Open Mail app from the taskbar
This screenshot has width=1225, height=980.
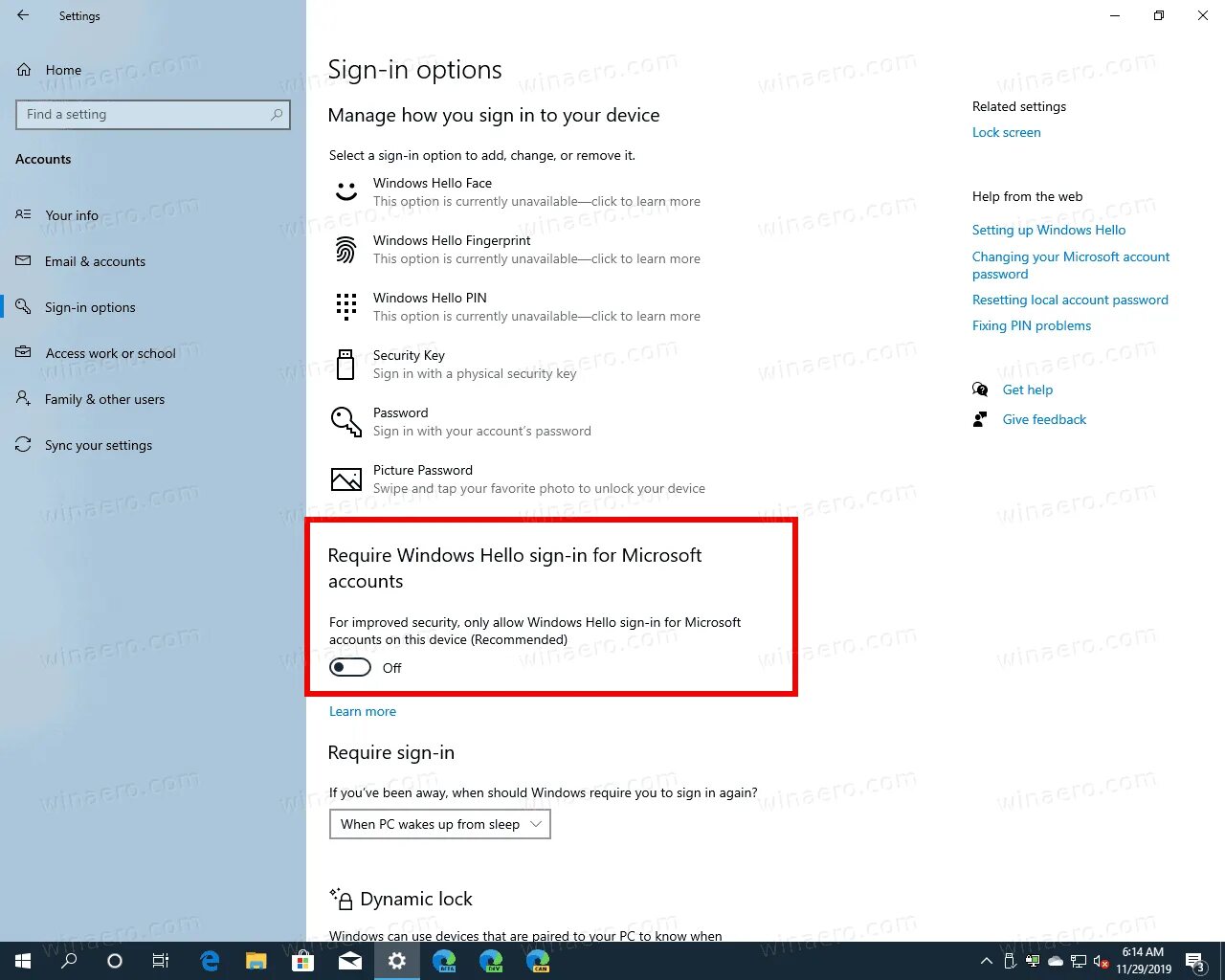pos(350,961)
